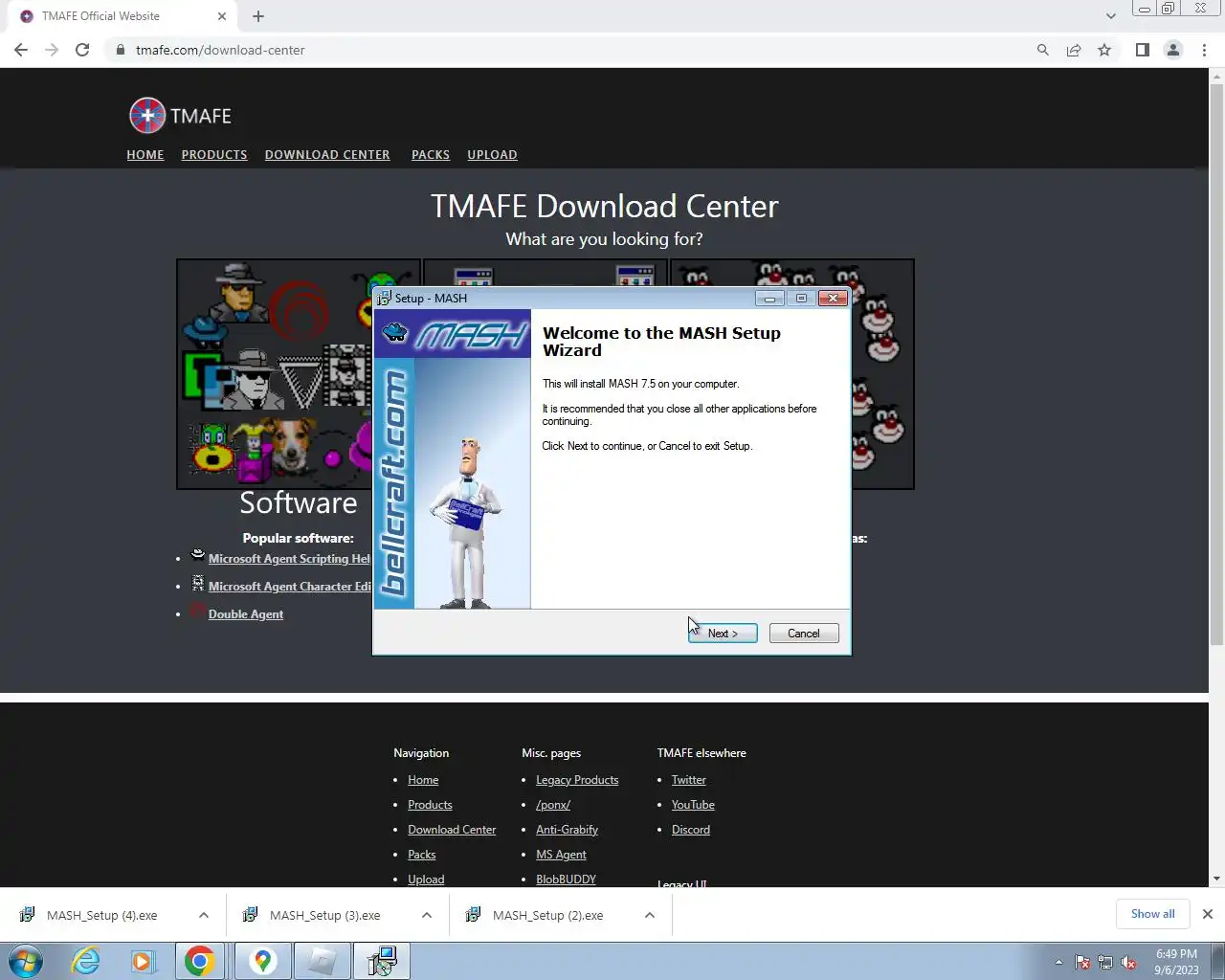
Task: Click the Home footer navigation link
Action: 423,780
